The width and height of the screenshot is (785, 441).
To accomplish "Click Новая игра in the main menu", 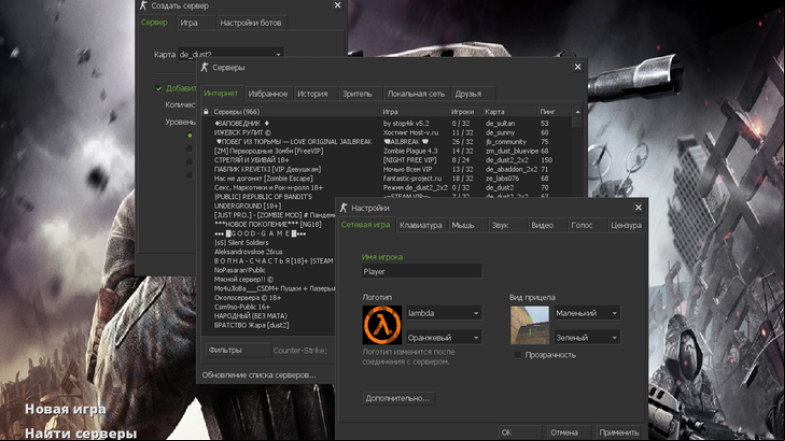I will [x=66, y=409].
